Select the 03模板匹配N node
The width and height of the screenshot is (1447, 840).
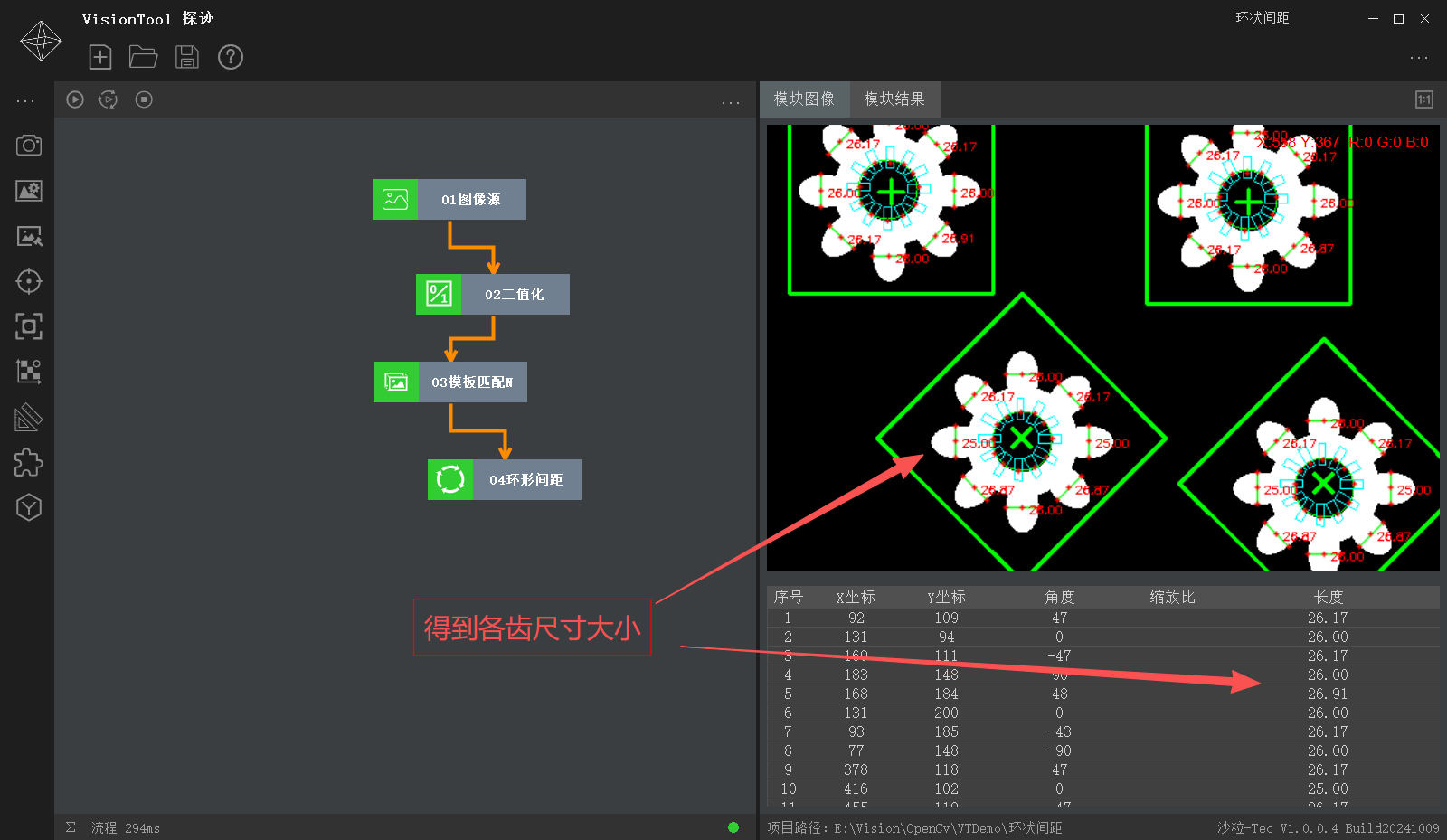click(450, 382)
